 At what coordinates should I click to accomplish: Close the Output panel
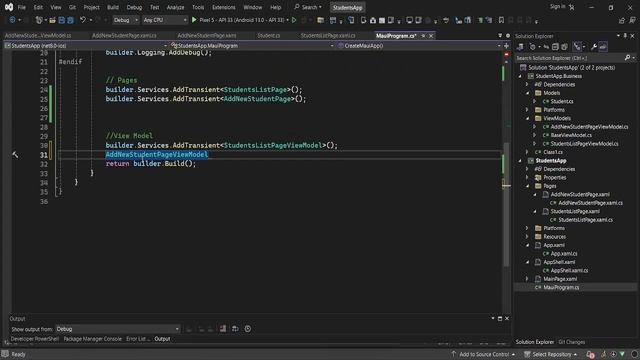[507, 318]
